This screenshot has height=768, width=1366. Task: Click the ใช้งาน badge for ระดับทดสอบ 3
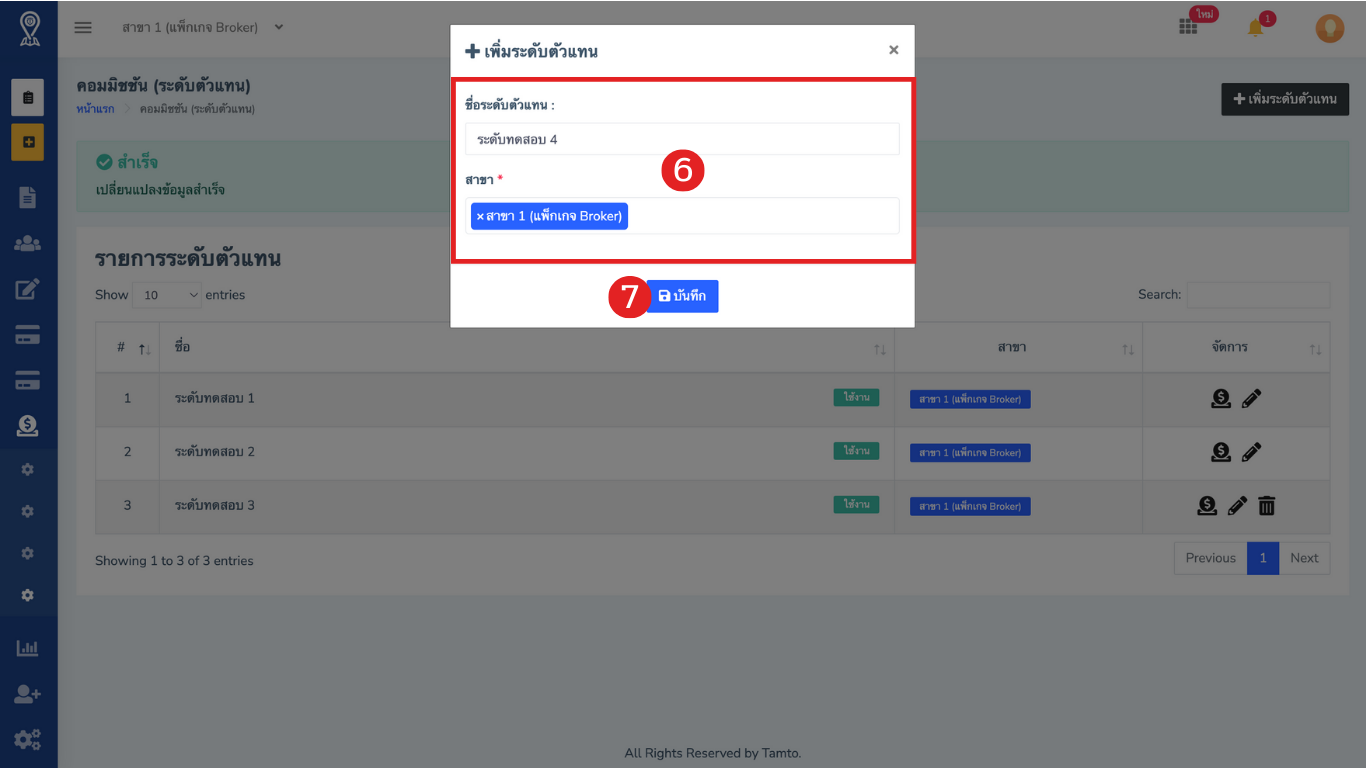tap(856, 505)
